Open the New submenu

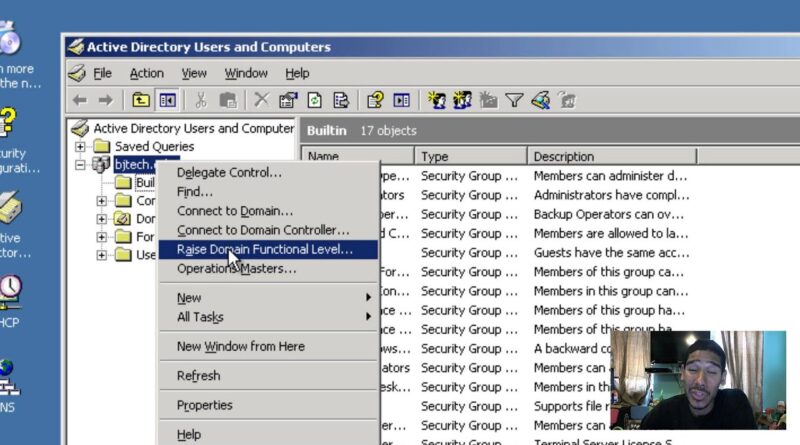pos(268,298)
